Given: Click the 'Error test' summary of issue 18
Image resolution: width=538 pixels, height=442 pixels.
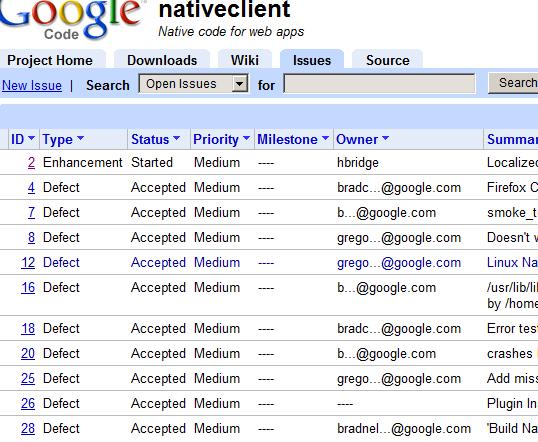Looking at the screenshot, I should click(x=512, y=329).
